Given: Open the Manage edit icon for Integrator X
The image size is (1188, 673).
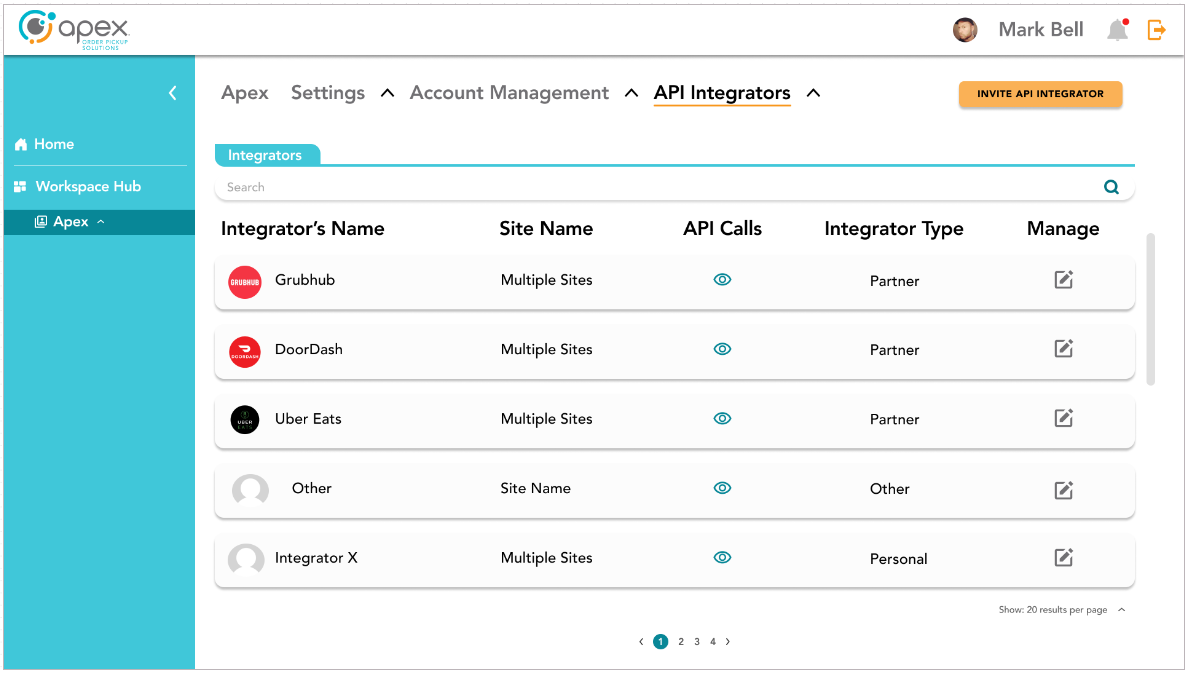Looking at the screenshot, I should [x=1064, y=558].
